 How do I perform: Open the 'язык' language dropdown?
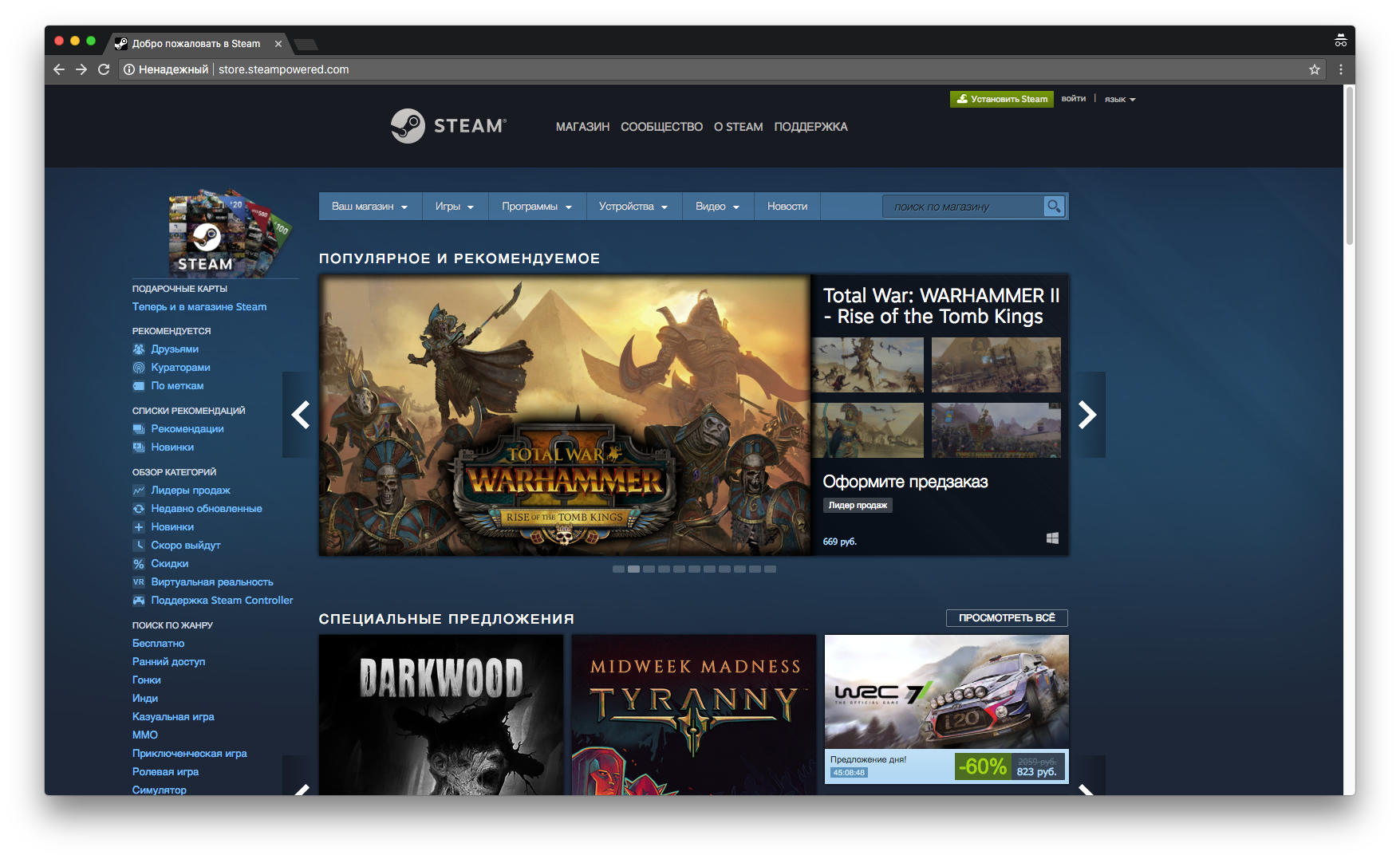pos(1119,100)
